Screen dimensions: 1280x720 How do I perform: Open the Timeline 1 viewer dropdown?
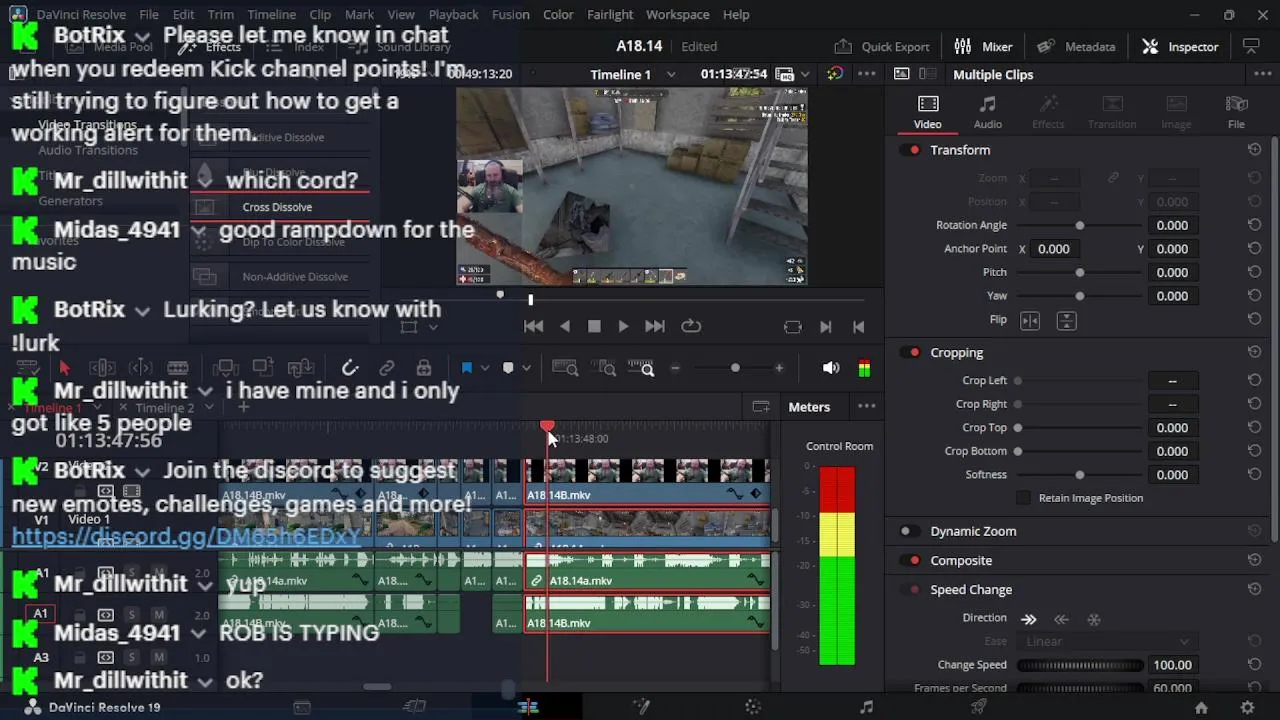tap(671, 74)
